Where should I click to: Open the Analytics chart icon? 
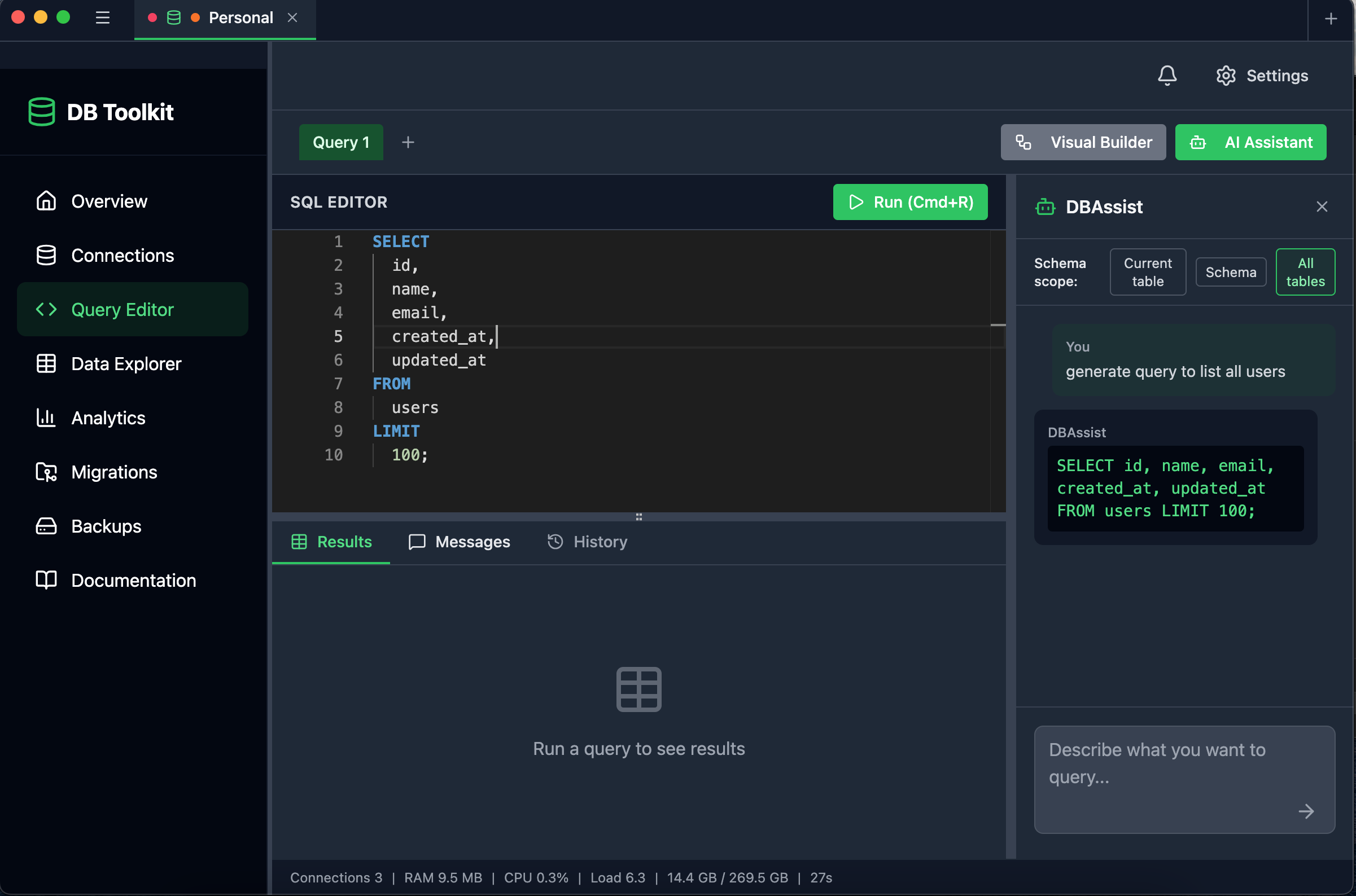click(46, 418)
